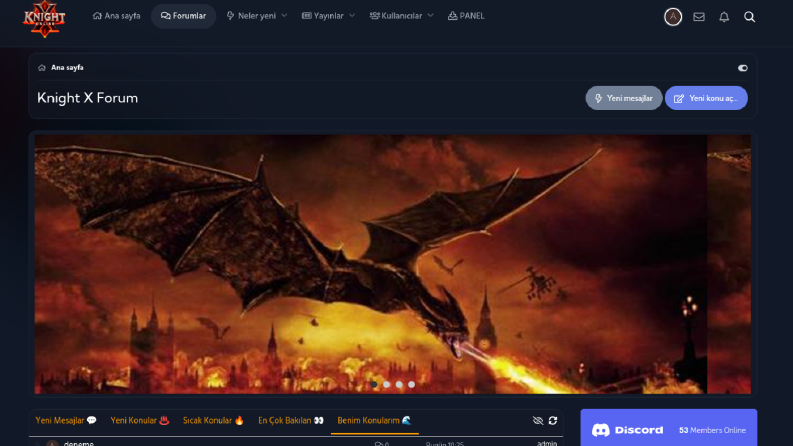The image size is (793, 446).
Task: Open the Yayınlar menu item
Action: [323, 16]
